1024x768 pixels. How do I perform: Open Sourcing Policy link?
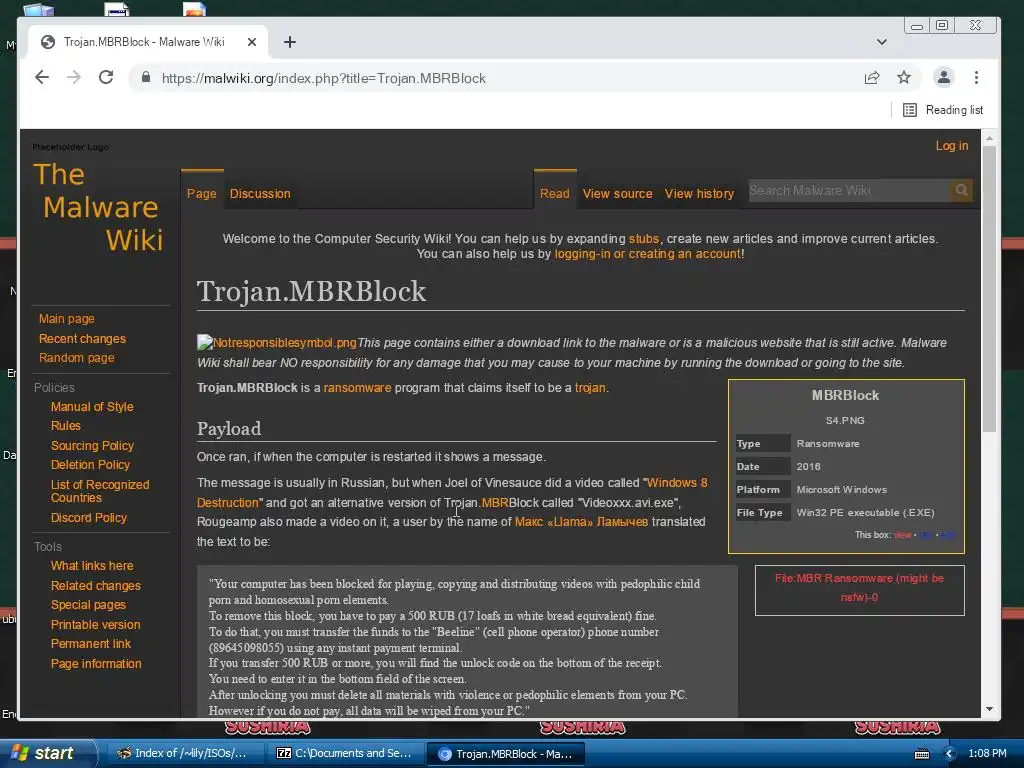[92, 445]
